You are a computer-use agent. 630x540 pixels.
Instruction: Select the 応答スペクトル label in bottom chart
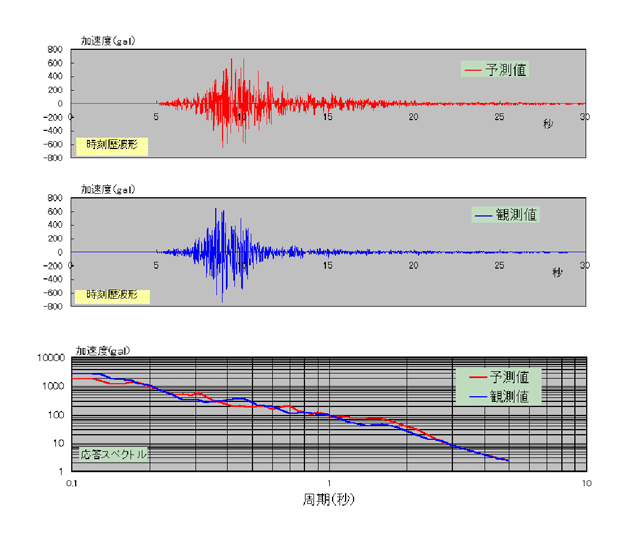point(114,453)
